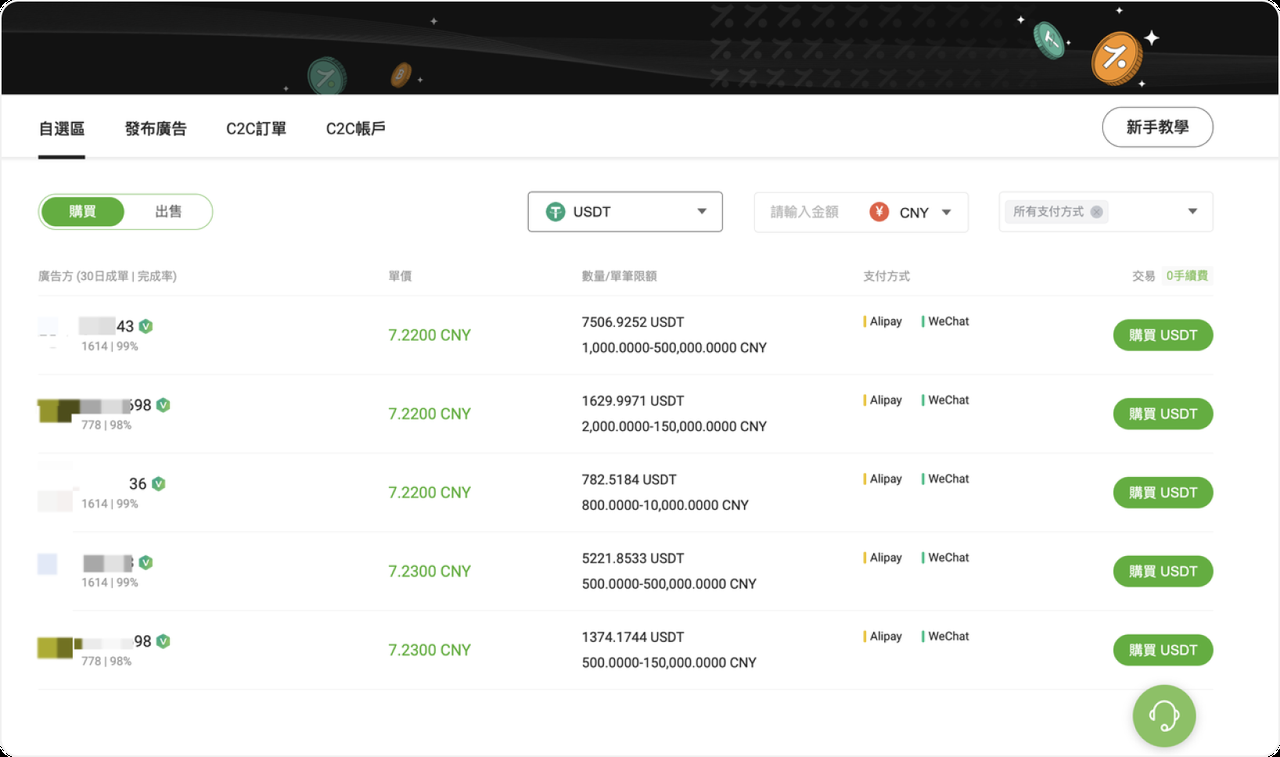Open the C2C訂單 tab

(x=256, y=129)
